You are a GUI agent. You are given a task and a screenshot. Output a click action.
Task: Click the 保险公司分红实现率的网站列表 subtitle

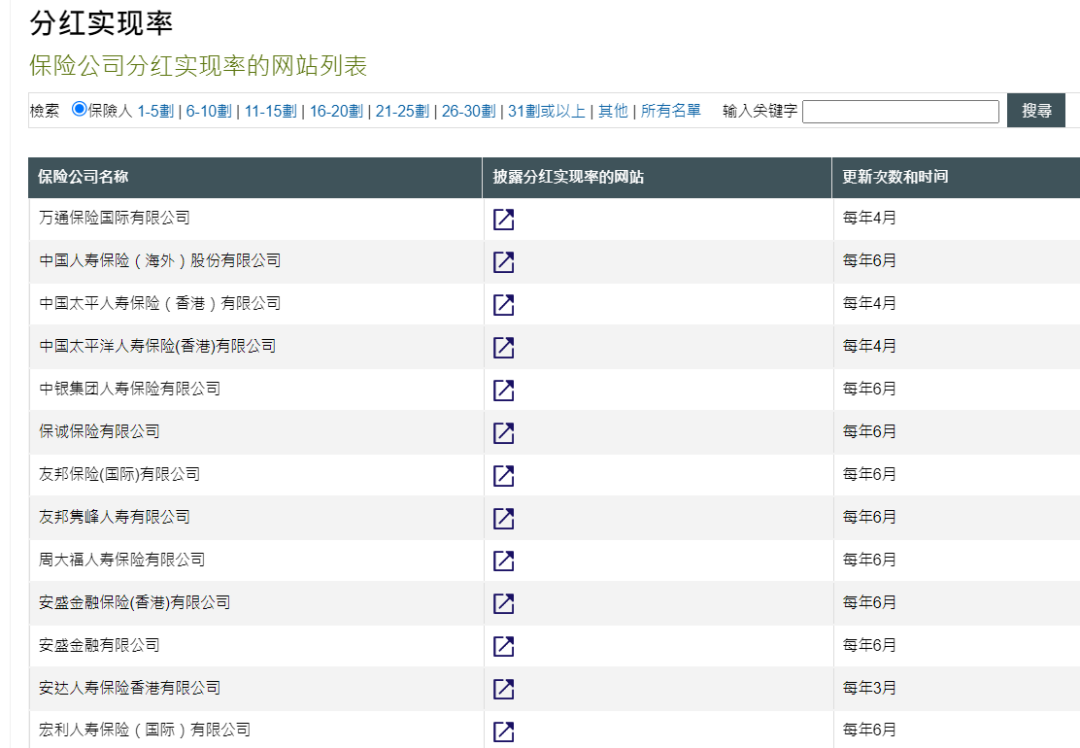198,66
